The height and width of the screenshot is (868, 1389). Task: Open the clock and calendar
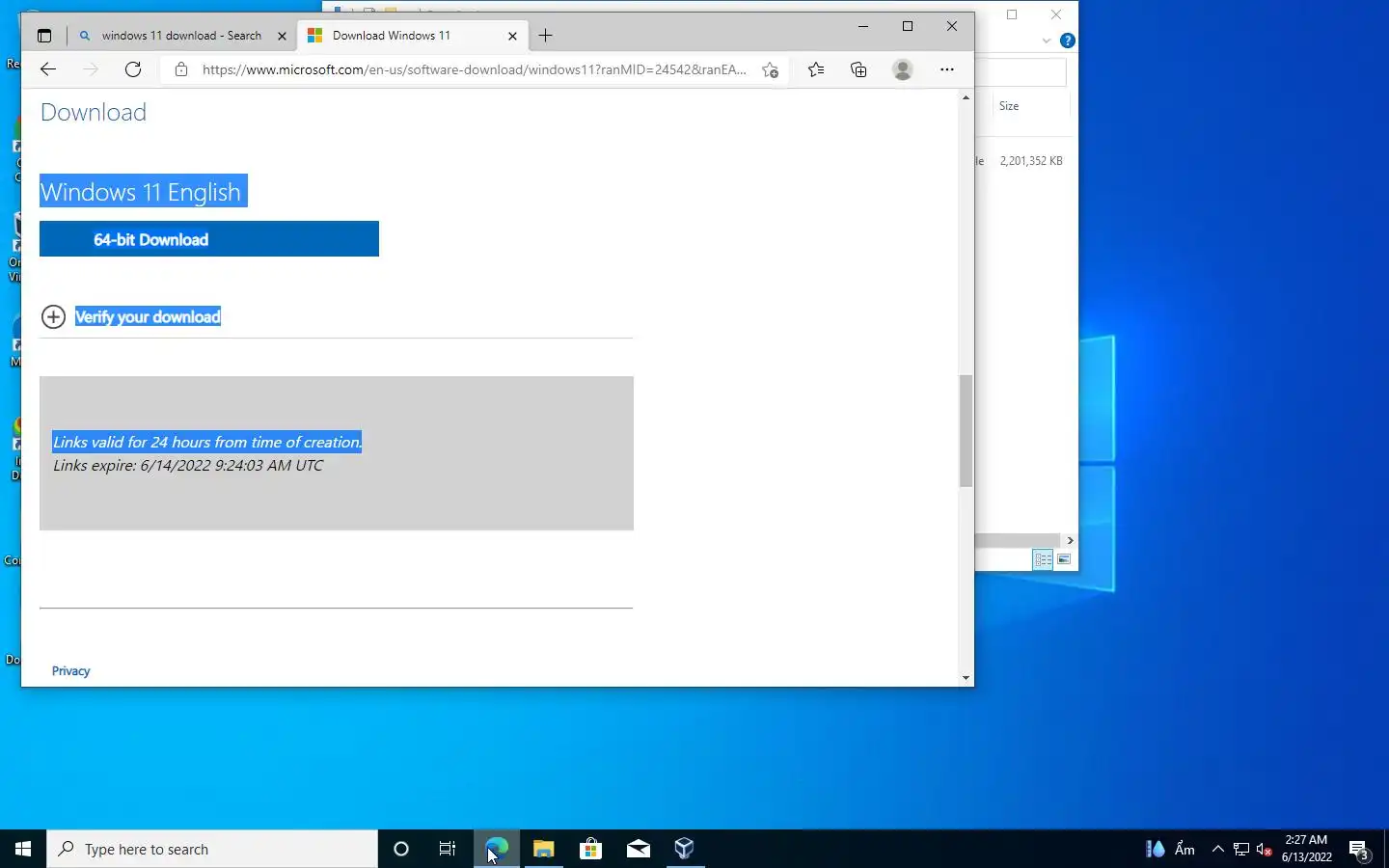[x=1307, y=849]
